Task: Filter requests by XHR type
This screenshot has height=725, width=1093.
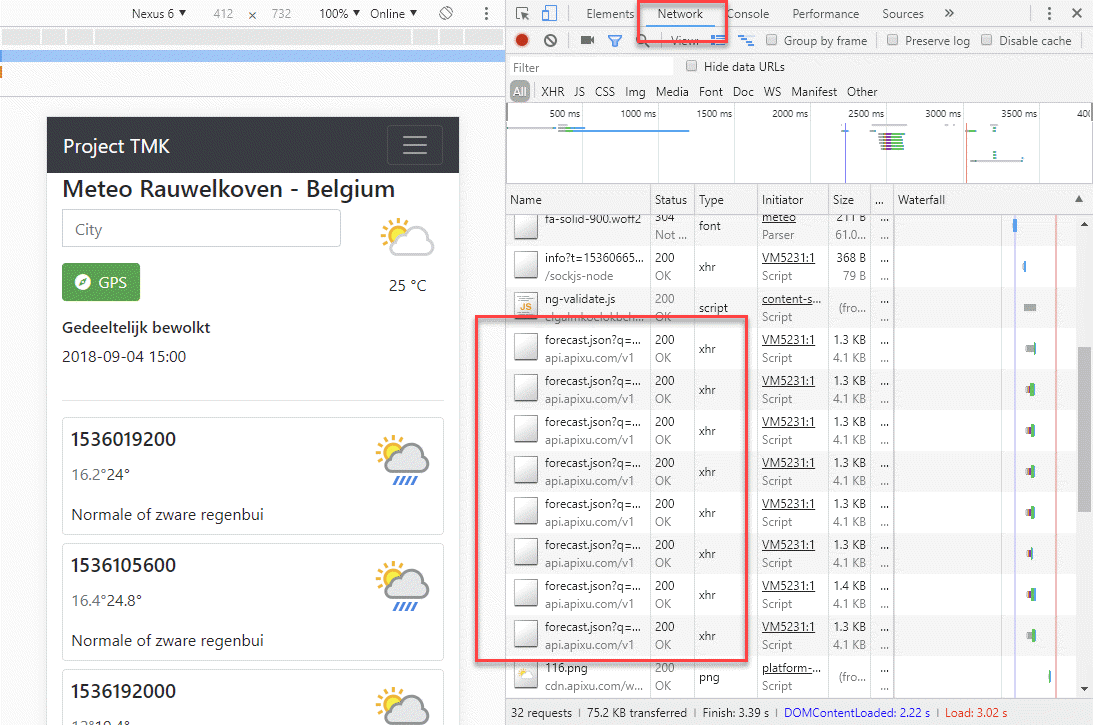Action: coord(552,92)
